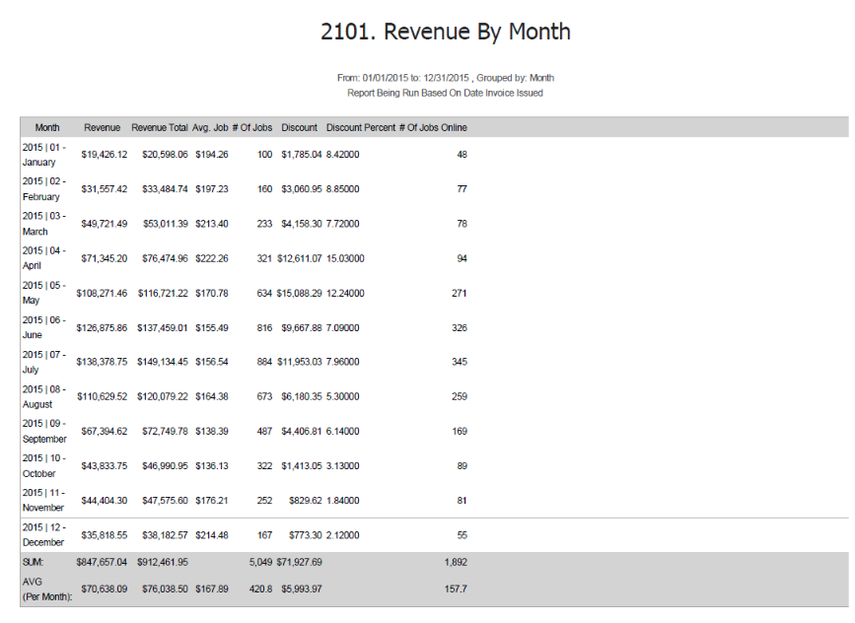The width and height of the screenshot is (855, 623).
Task: Click July discount $11,953.03
Action: point(299,362)
